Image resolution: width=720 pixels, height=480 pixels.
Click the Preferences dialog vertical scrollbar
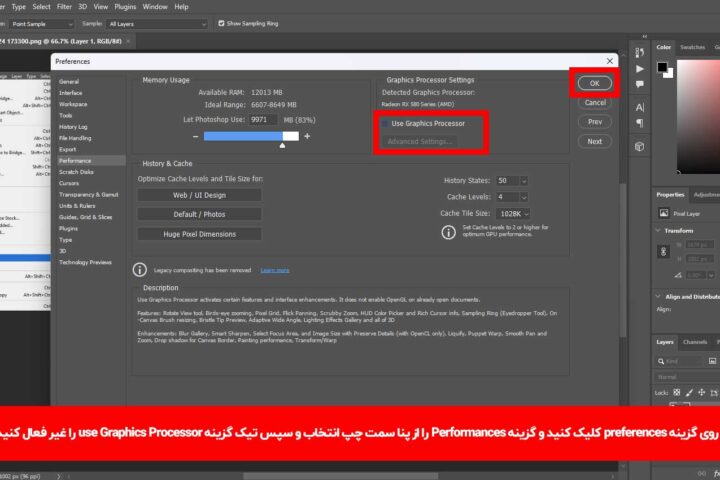coord(623,260)
